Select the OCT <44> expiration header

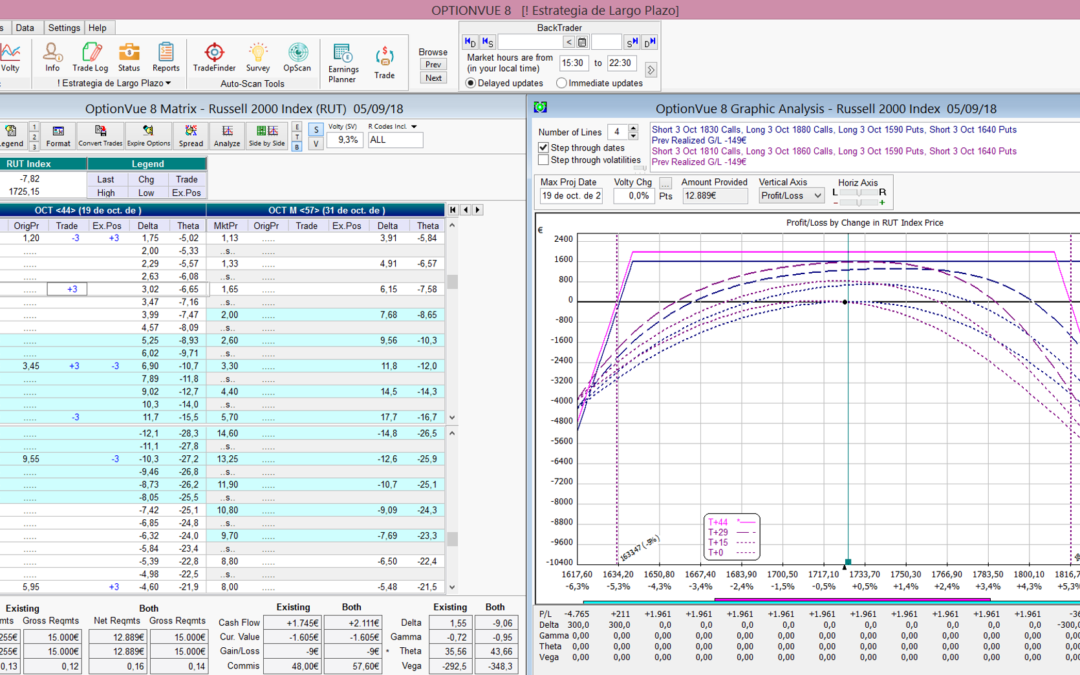pos(103,210)
